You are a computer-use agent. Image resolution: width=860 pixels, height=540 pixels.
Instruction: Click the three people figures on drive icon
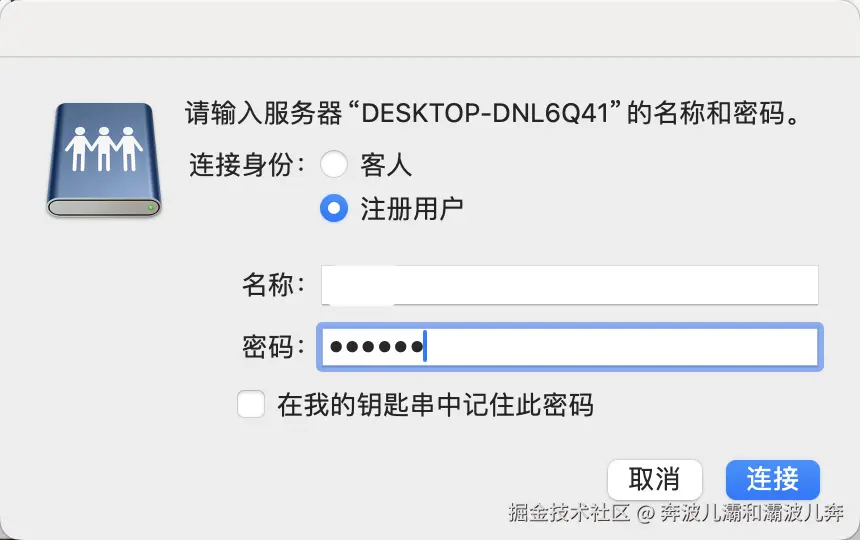(104, 147)
